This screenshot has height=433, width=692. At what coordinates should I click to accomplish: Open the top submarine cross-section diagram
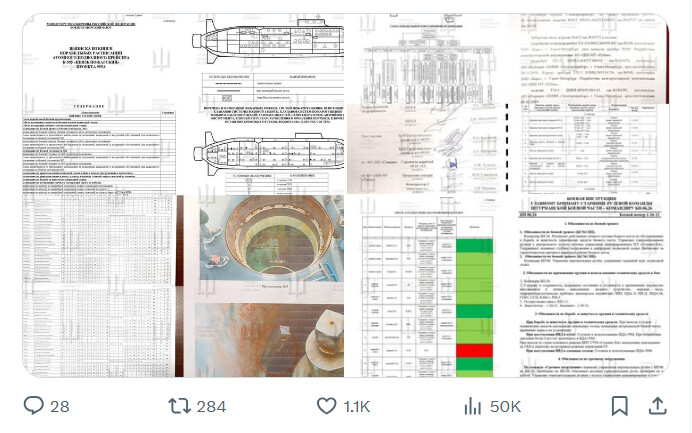point(267,42)
